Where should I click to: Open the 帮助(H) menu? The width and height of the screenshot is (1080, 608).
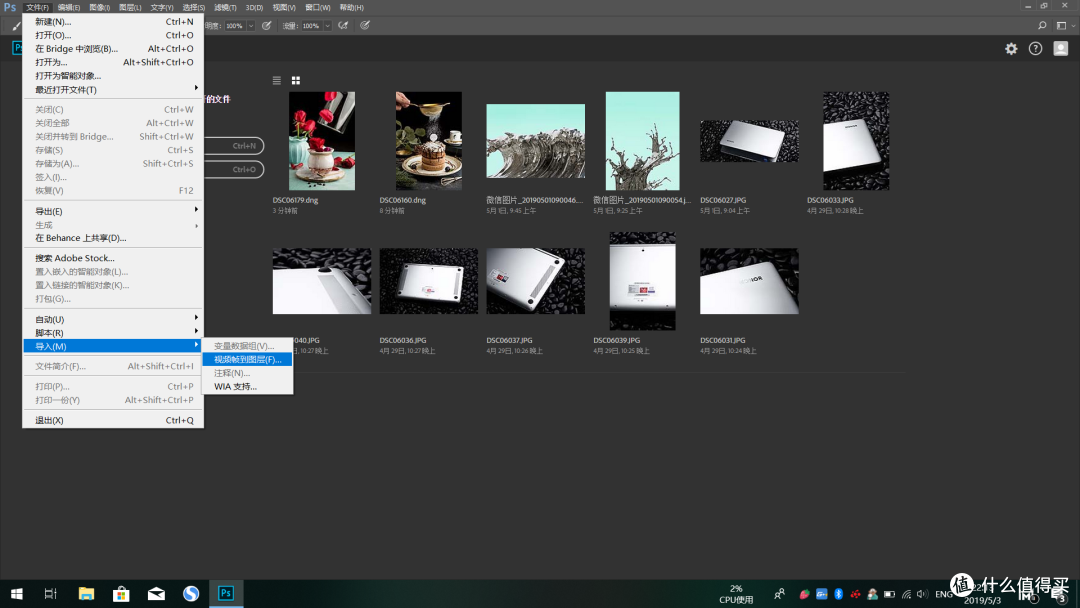[x=351, y=8]
